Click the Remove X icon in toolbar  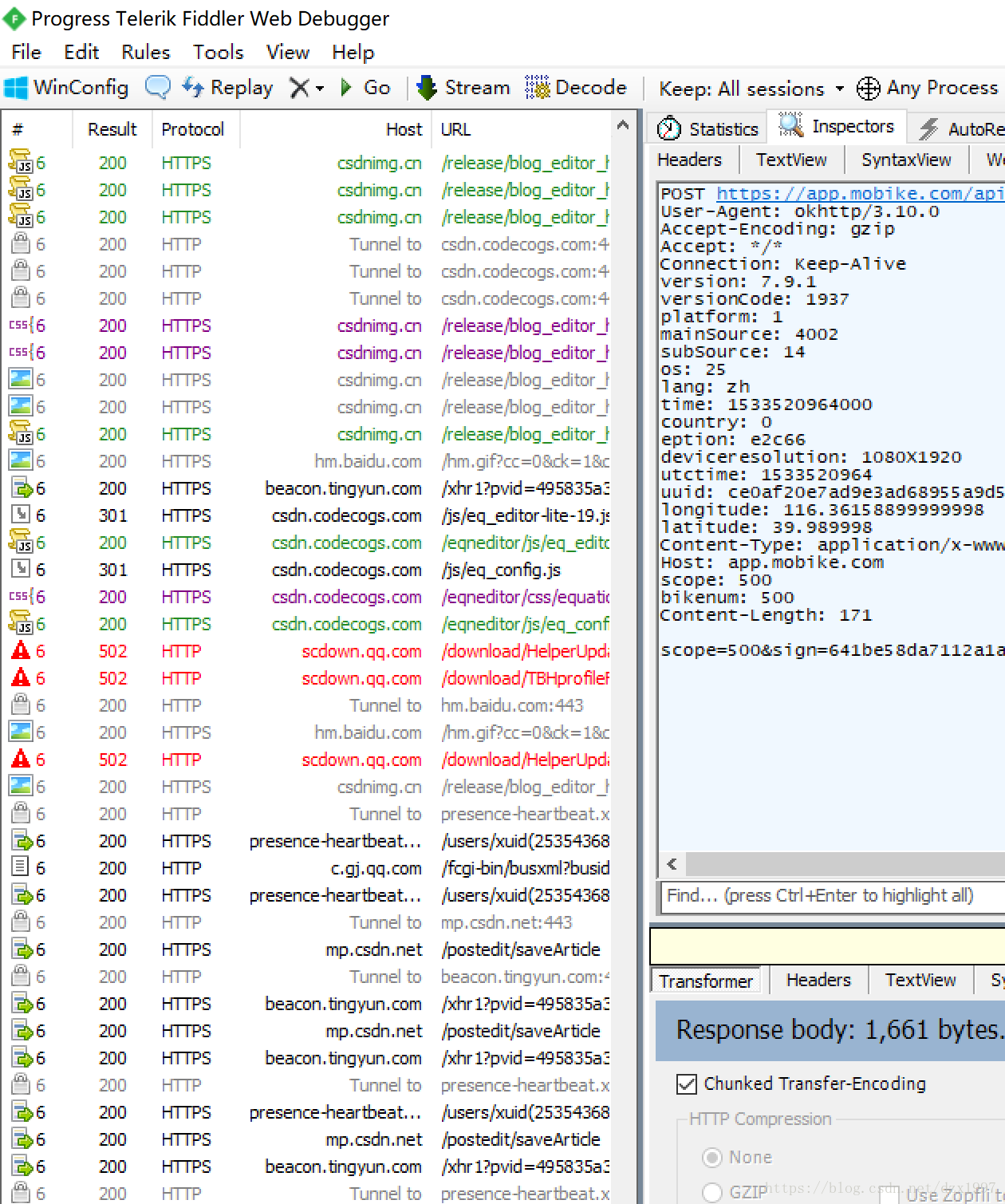[x=299, y=88]
